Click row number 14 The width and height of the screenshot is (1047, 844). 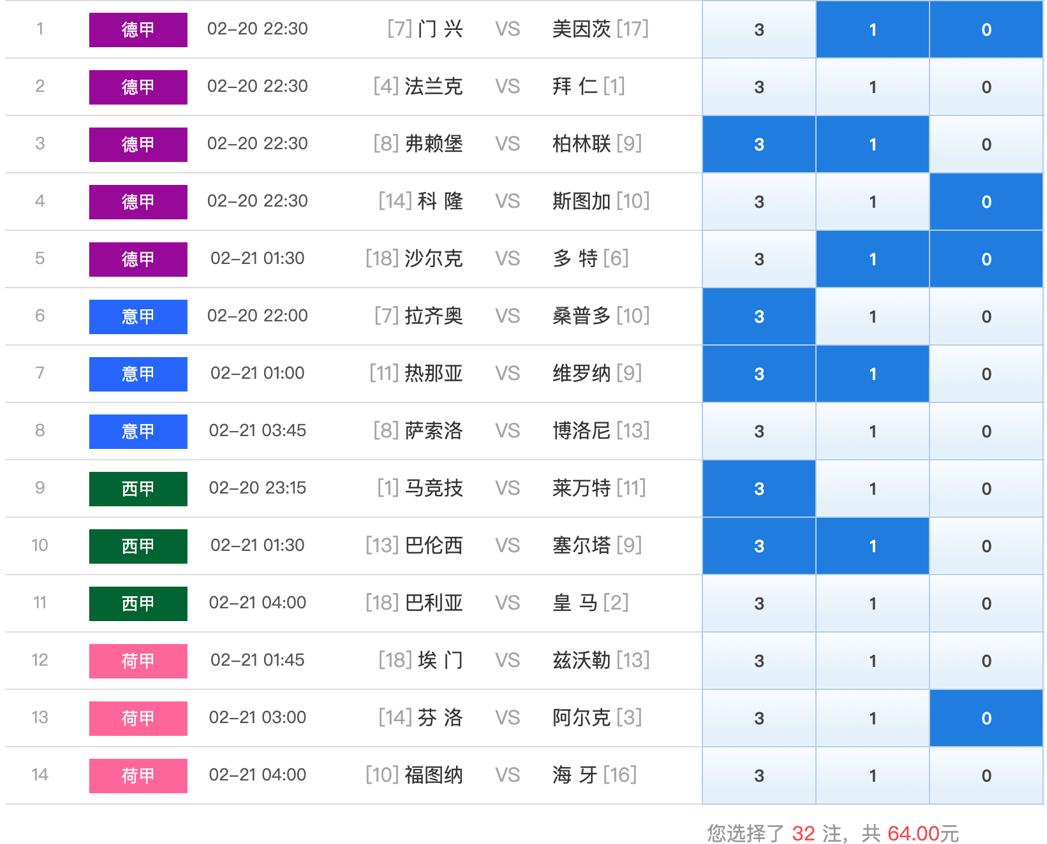tap(40, 775)
